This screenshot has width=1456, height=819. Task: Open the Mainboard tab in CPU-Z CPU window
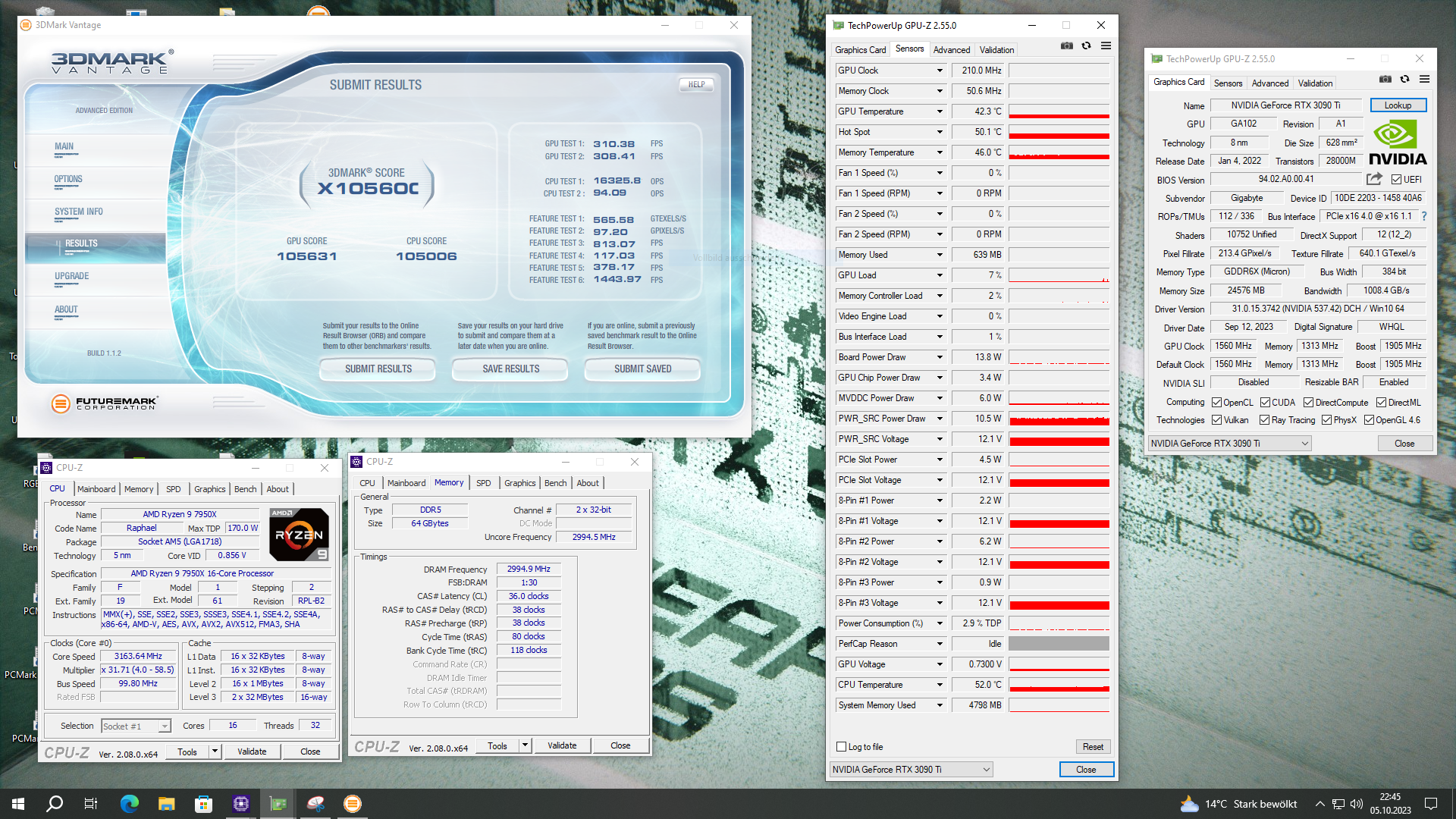(x=96, y=489)
